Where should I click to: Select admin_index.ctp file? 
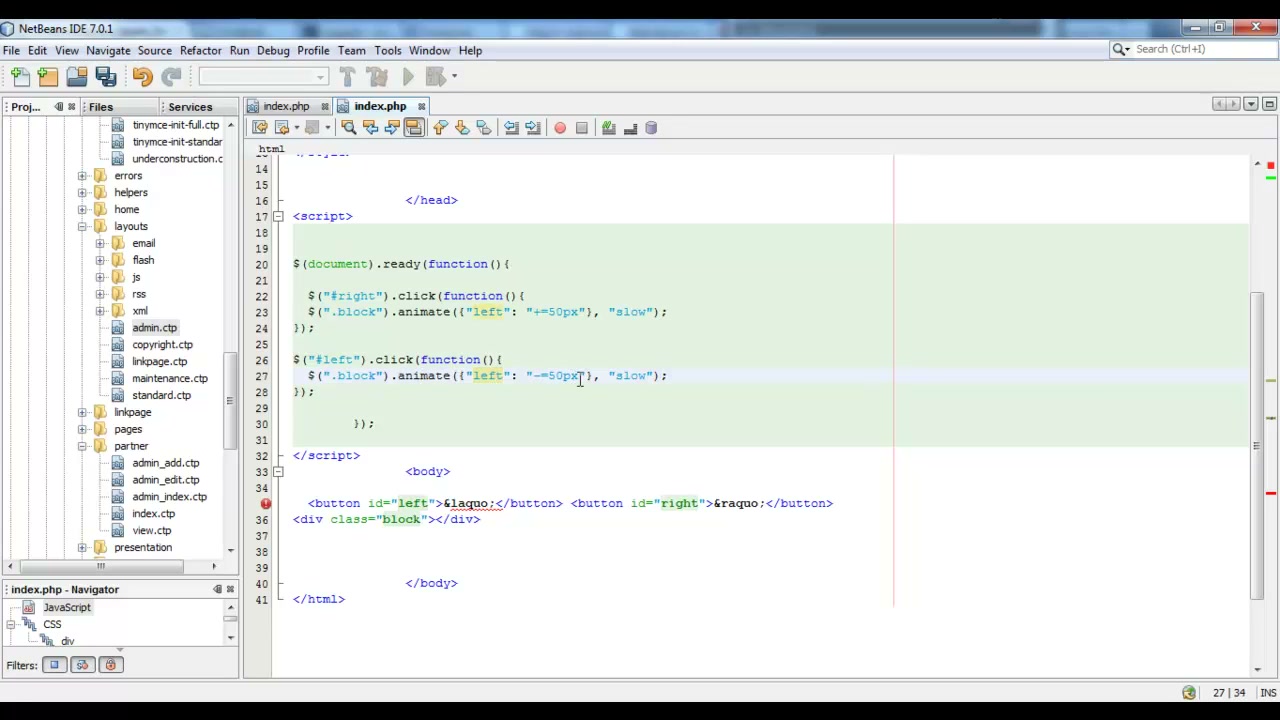(x=169, y=497)
